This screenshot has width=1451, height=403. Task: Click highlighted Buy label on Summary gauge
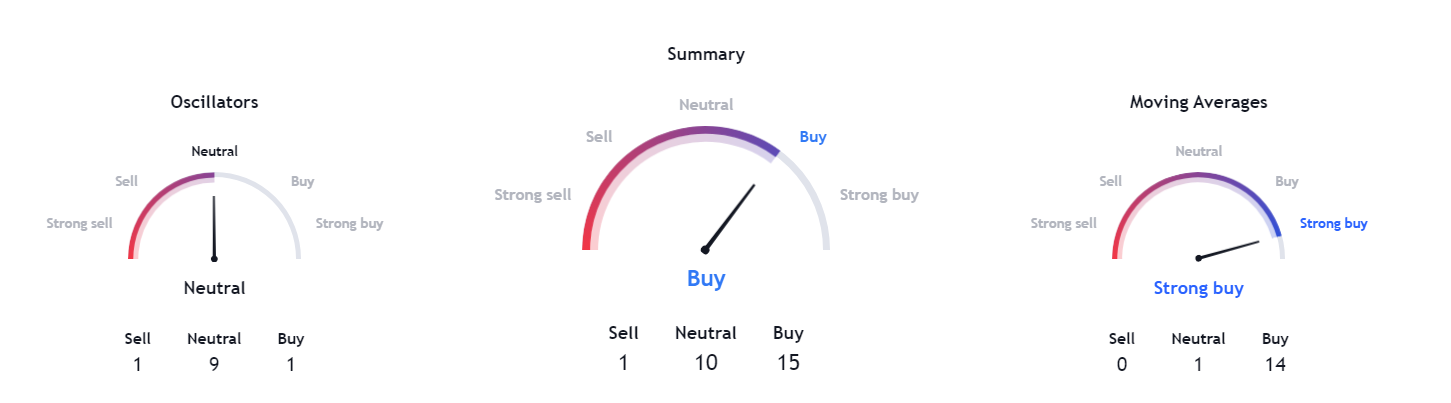(813, 137)
